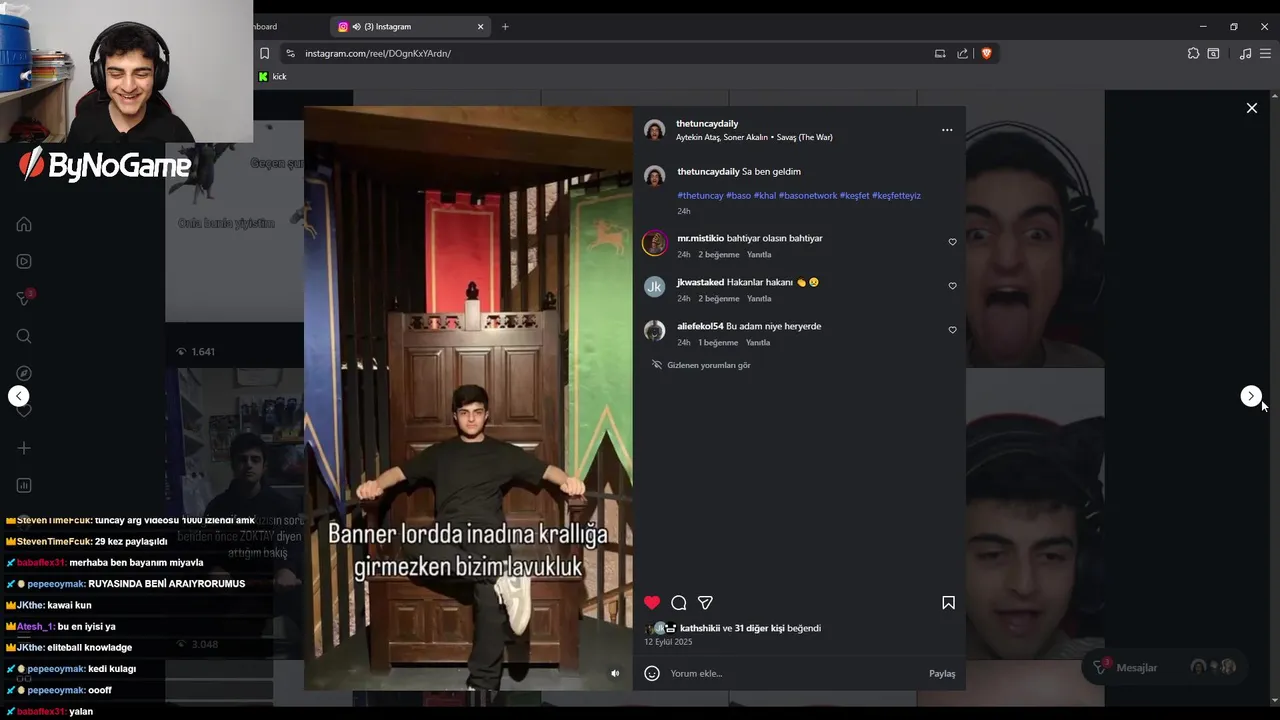The image size is (1280, 720).
Task: Open the sidebar search magnifier
Action: click(24, 336)
